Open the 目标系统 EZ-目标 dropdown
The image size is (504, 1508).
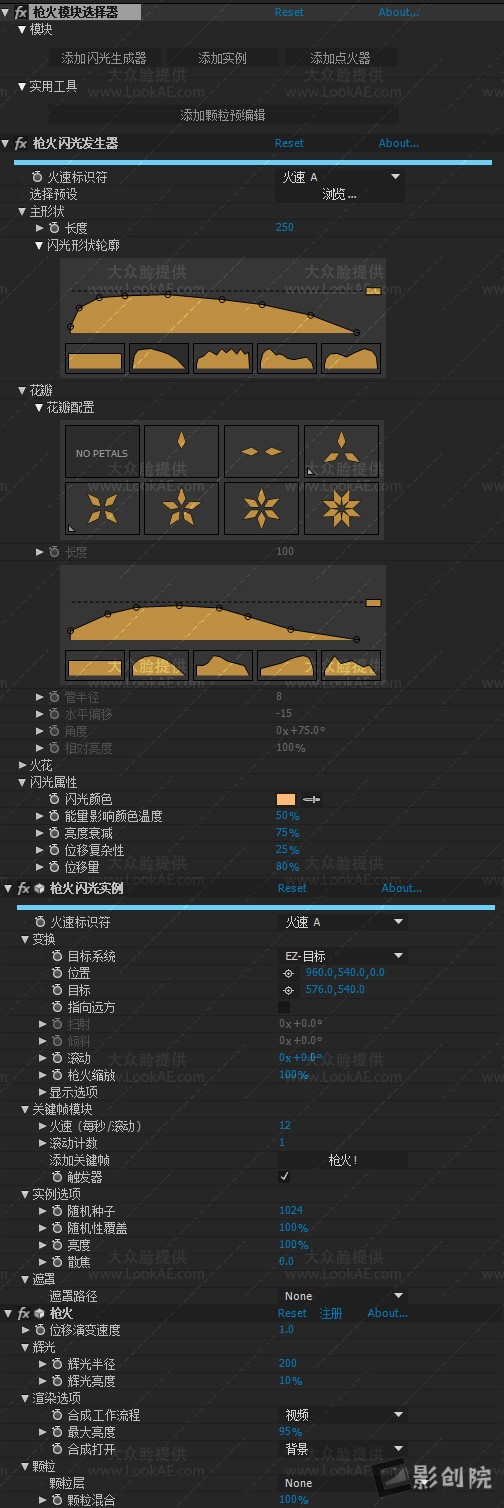[x=342, y=956]
